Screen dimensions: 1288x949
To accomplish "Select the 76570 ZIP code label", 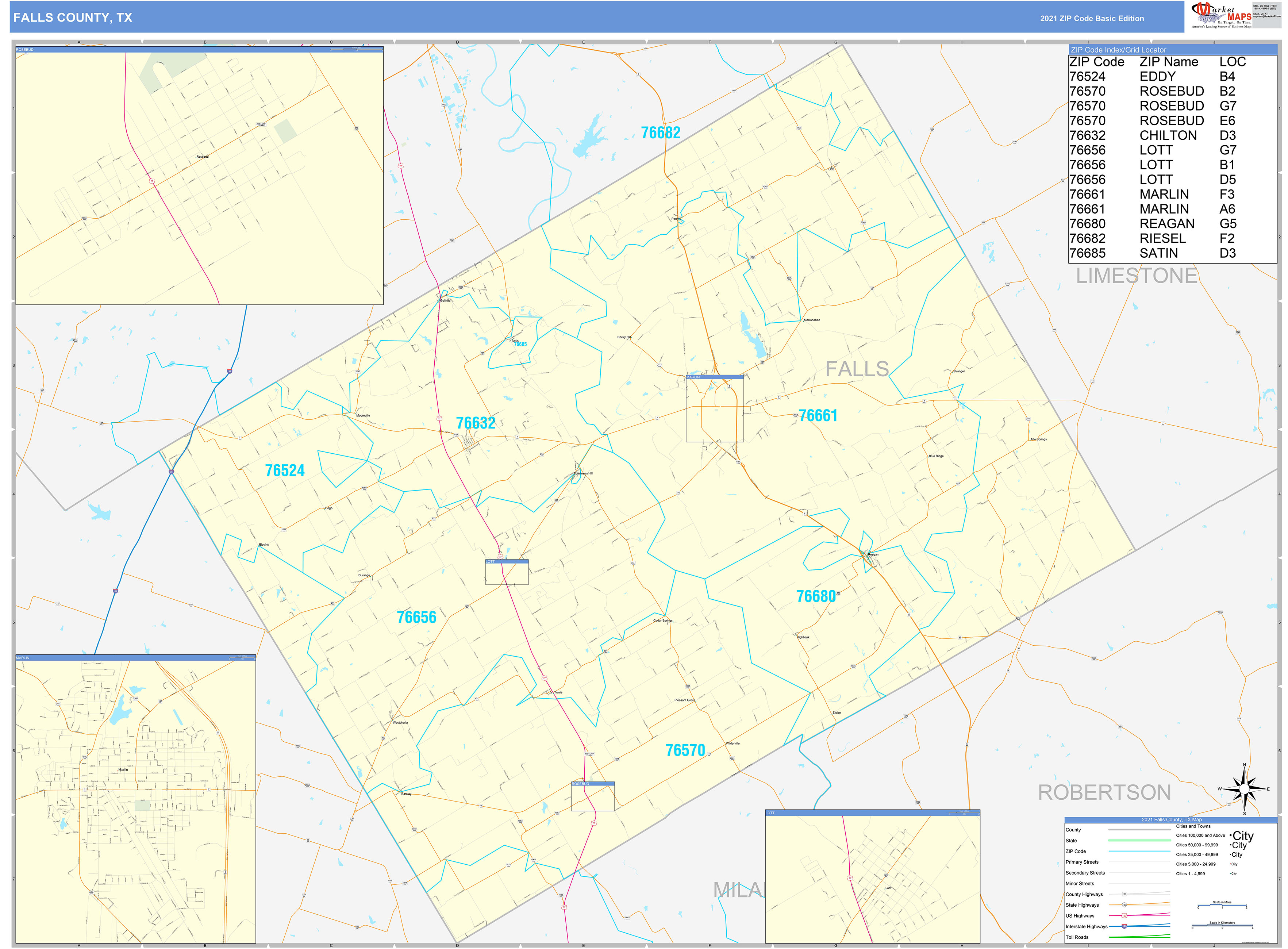I will 685,750.
